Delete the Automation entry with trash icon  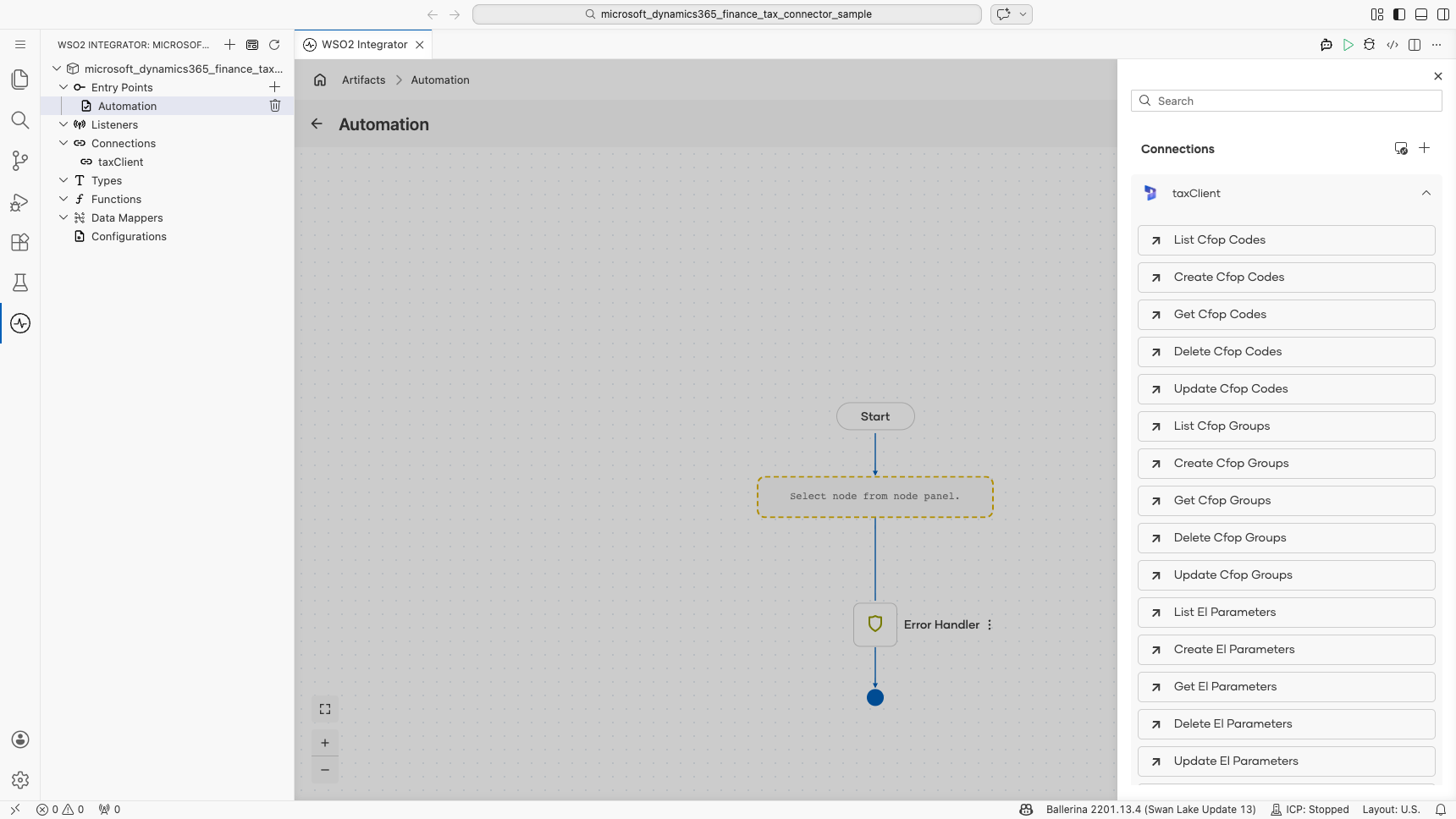coord(274,106)
